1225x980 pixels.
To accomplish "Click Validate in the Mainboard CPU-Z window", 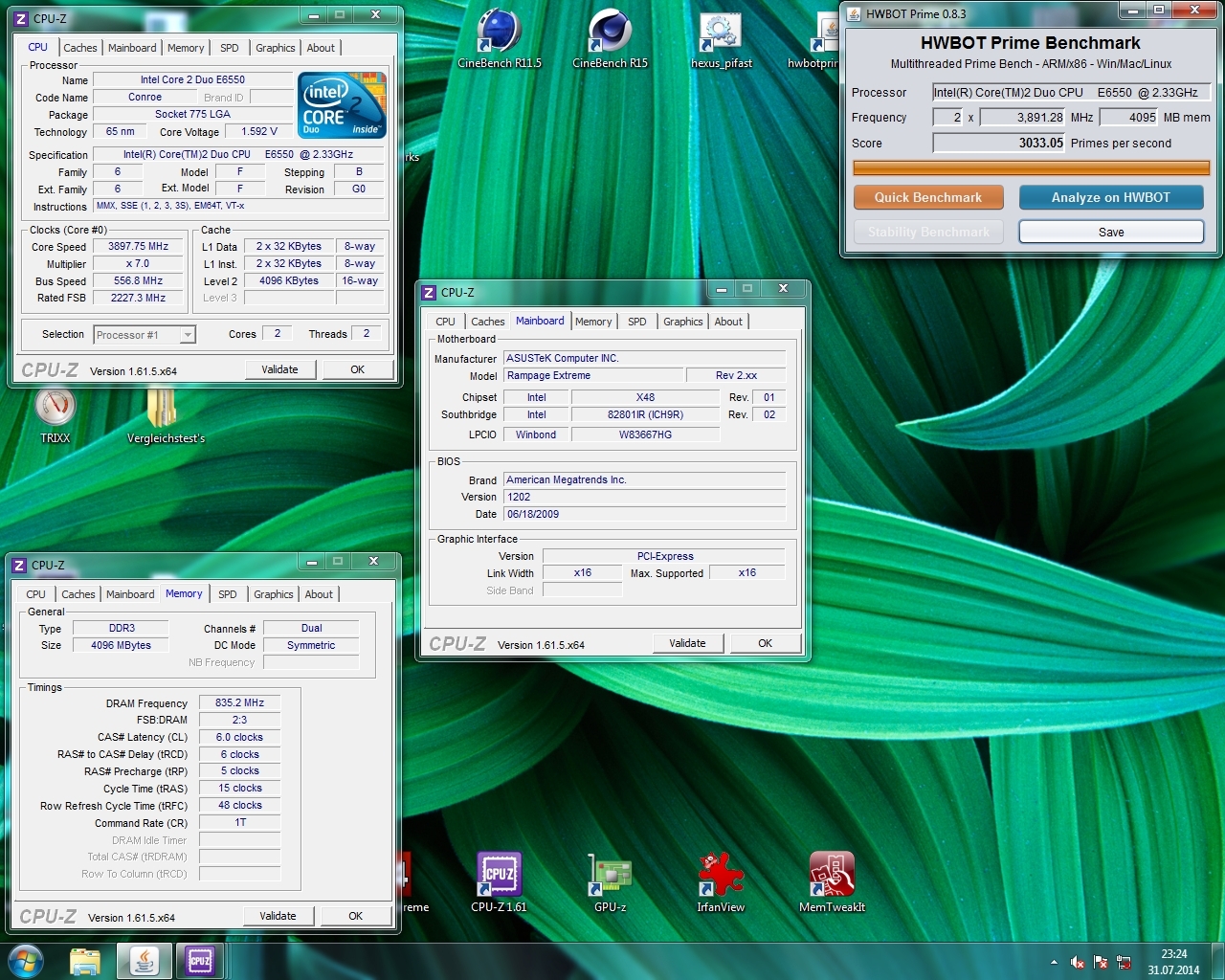I will coord(687,643).
